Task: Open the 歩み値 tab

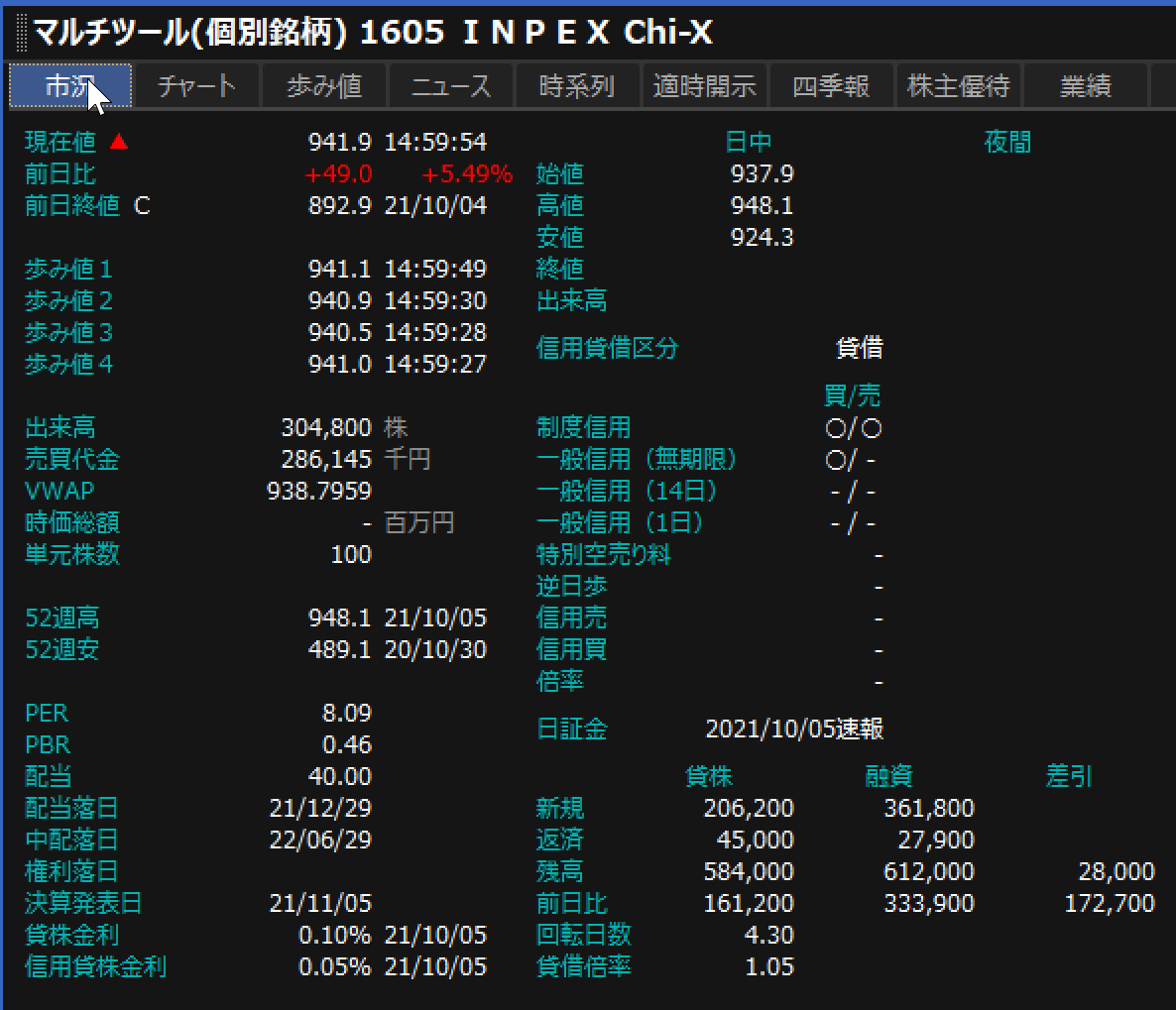Action: [x=324, y=86]
